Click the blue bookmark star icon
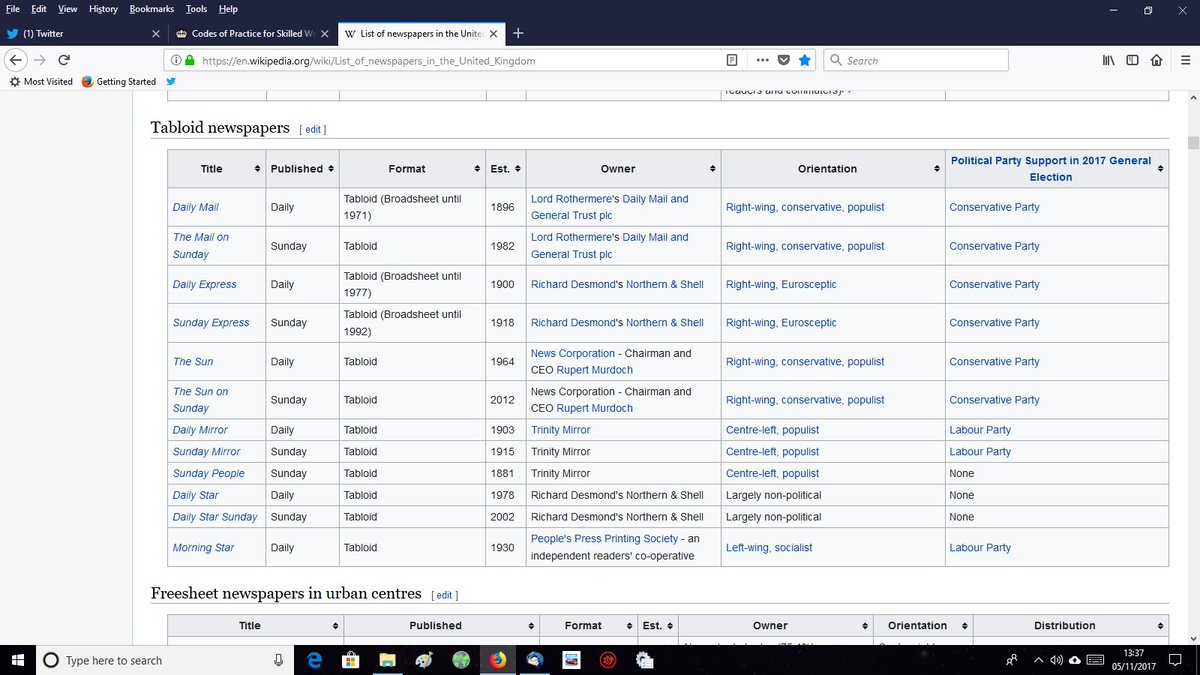This screenshot has height=675, width=1200. coord(805,60)
